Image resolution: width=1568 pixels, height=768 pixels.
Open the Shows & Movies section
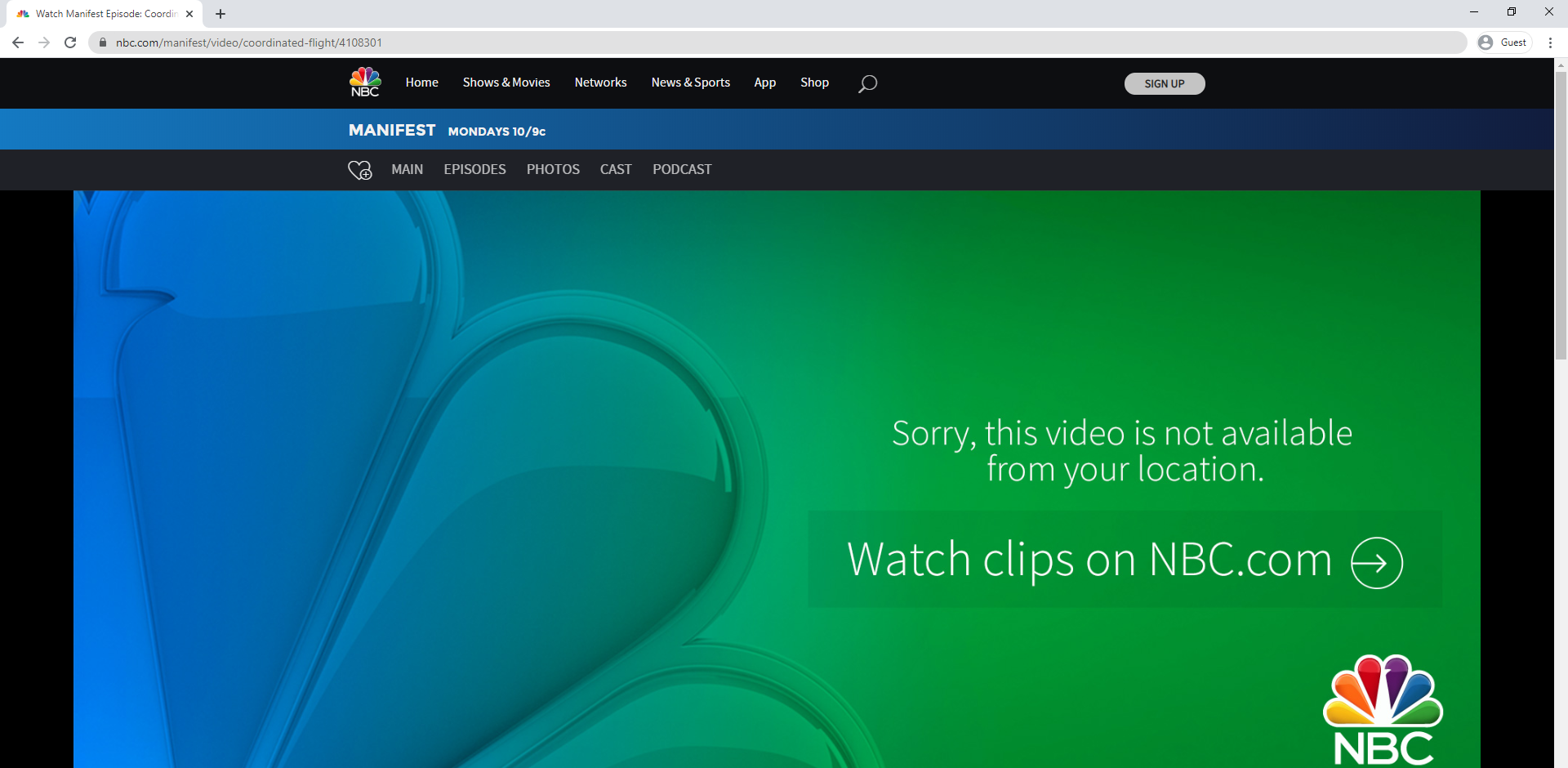pyautogui.click(x=506, y=83)
